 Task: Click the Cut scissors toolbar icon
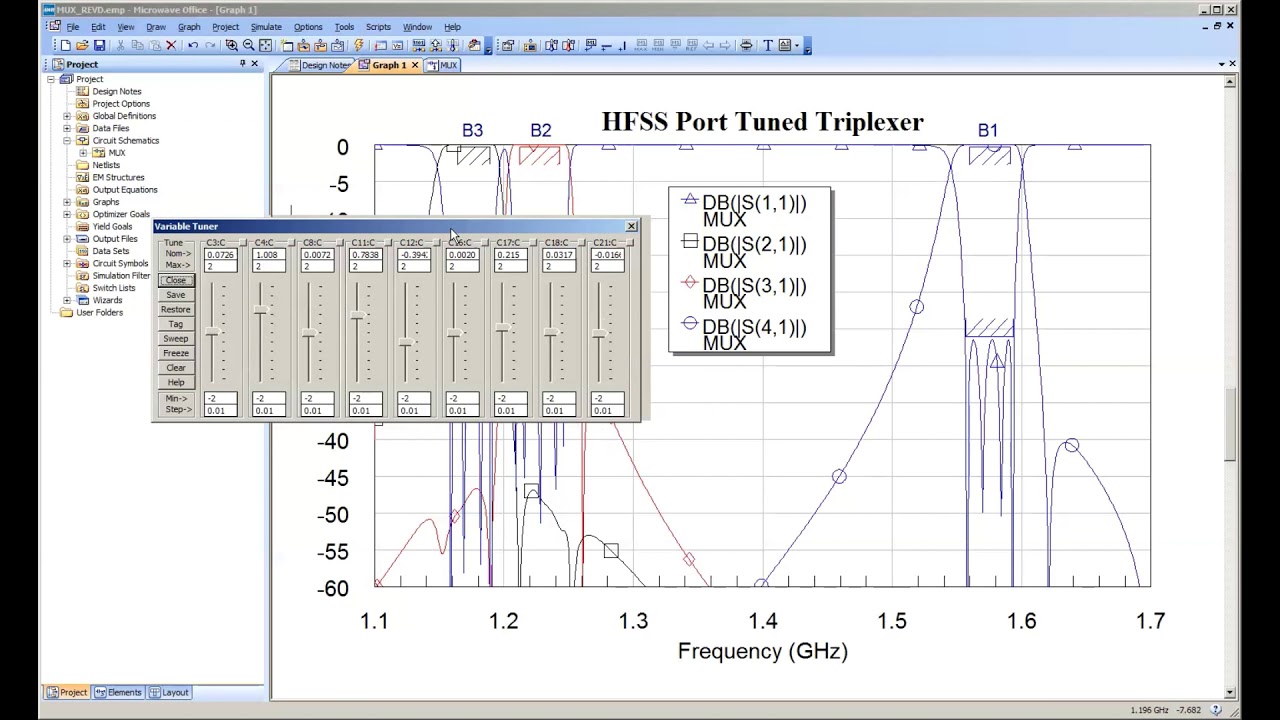tap(121, 45)
